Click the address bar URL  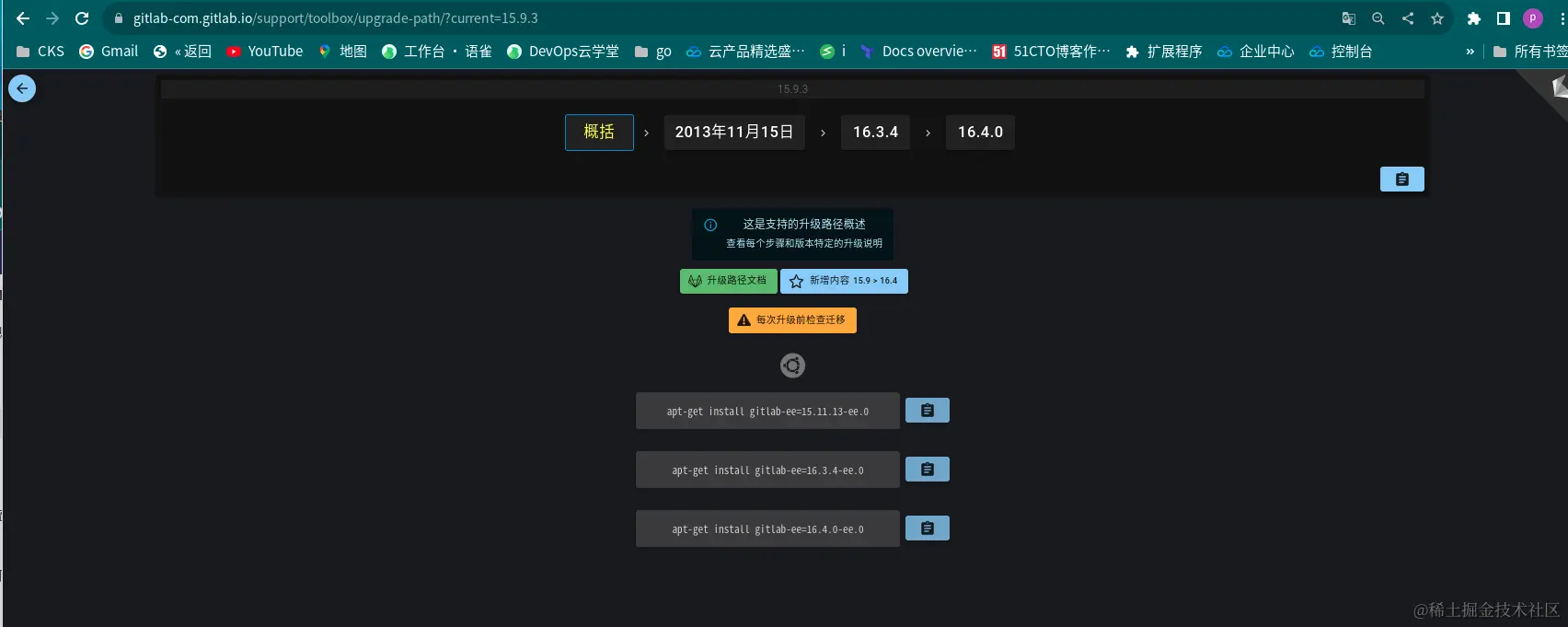click(x=335, y=18)
